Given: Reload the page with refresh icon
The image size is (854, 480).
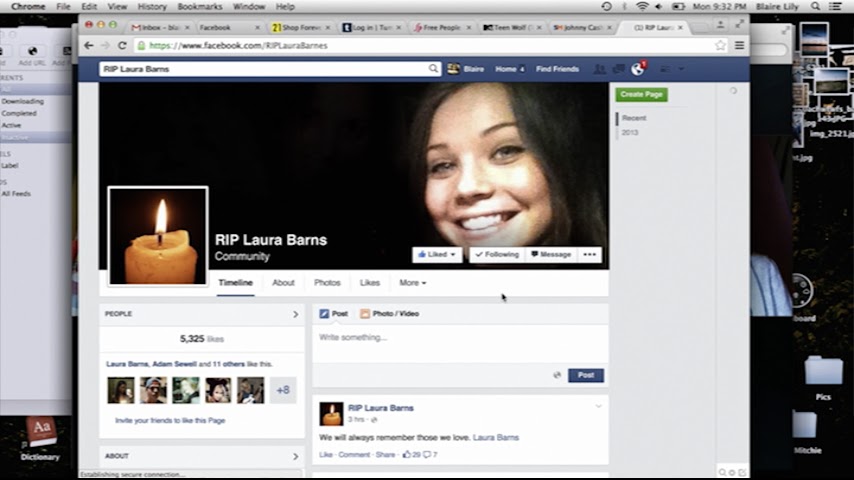Looking at the screenshot, I should click(123, 45).
